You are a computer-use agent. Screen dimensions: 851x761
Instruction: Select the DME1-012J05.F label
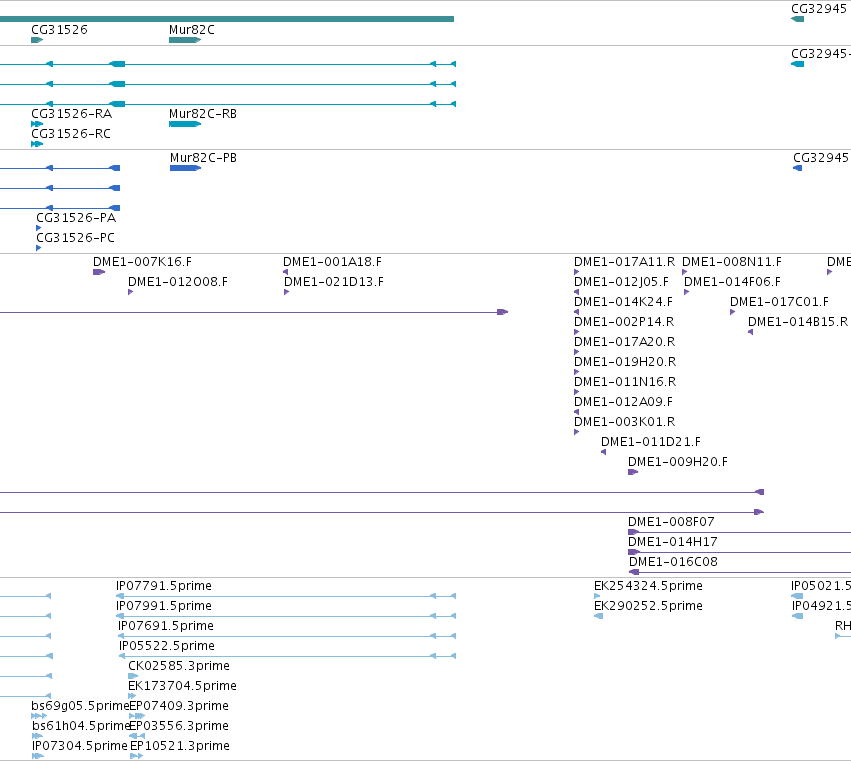click(621, 282)
